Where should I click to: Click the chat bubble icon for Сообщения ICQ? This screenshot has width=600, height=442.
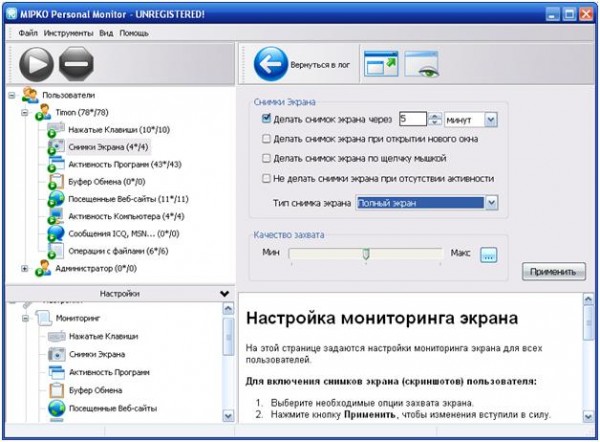pos(56,233)
